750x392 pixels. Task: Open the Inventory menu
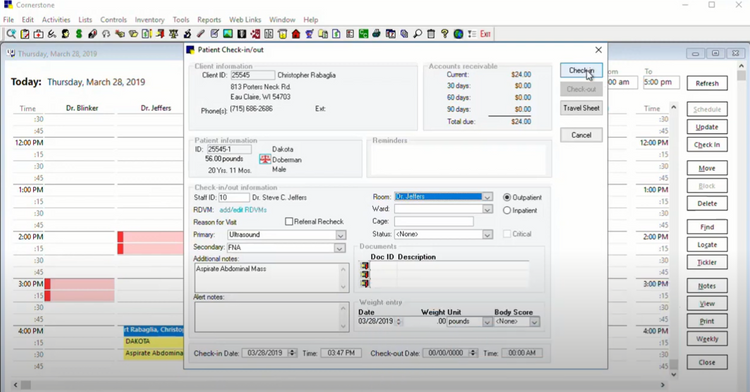[149, 20]
